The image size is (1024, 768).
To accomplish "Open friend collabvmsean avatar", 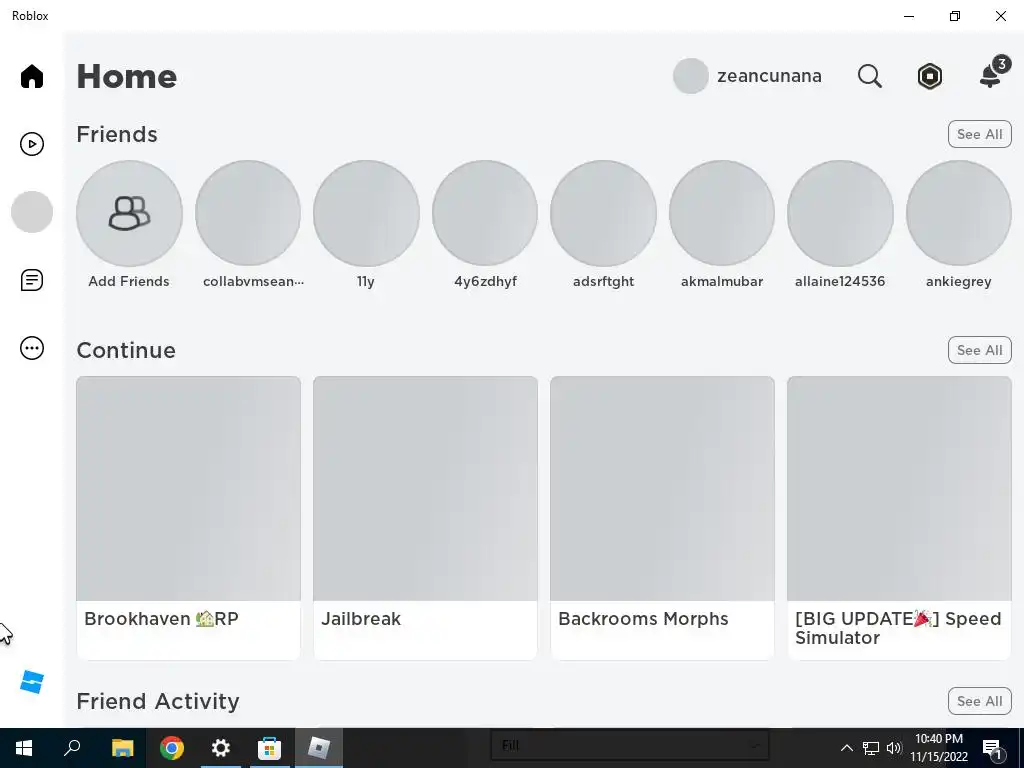I will [248, 213].
